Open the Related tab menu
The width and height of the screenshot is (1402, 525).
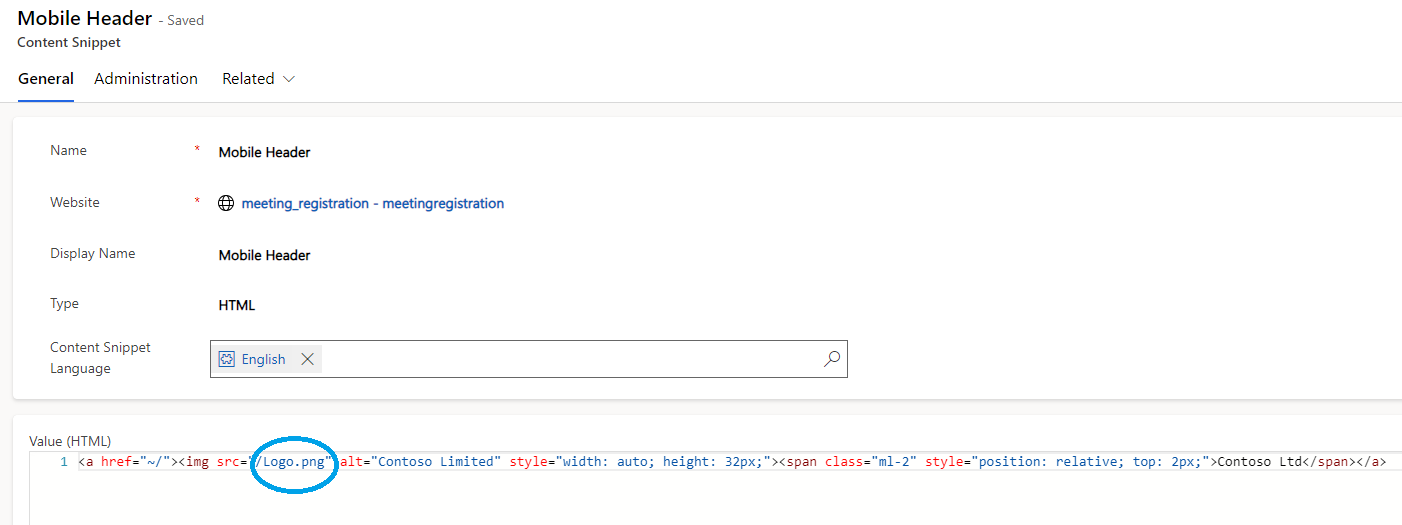coord(259,79)
